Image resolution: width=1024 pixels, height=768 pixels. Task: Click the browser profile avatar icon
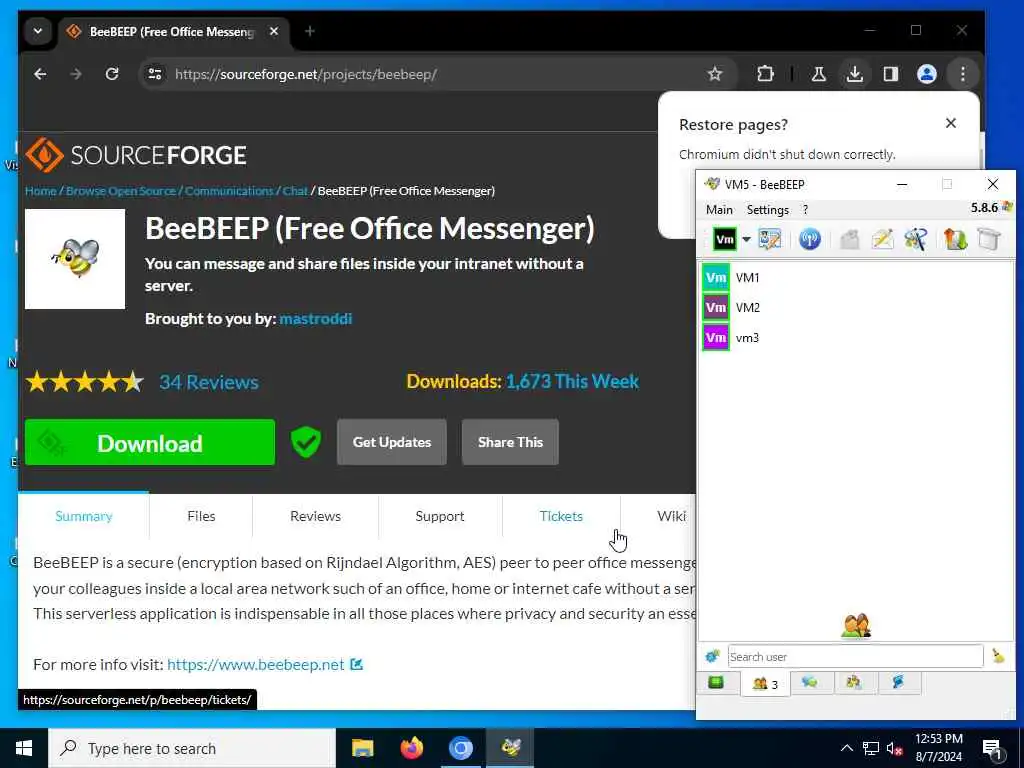[x=927, y=74]
